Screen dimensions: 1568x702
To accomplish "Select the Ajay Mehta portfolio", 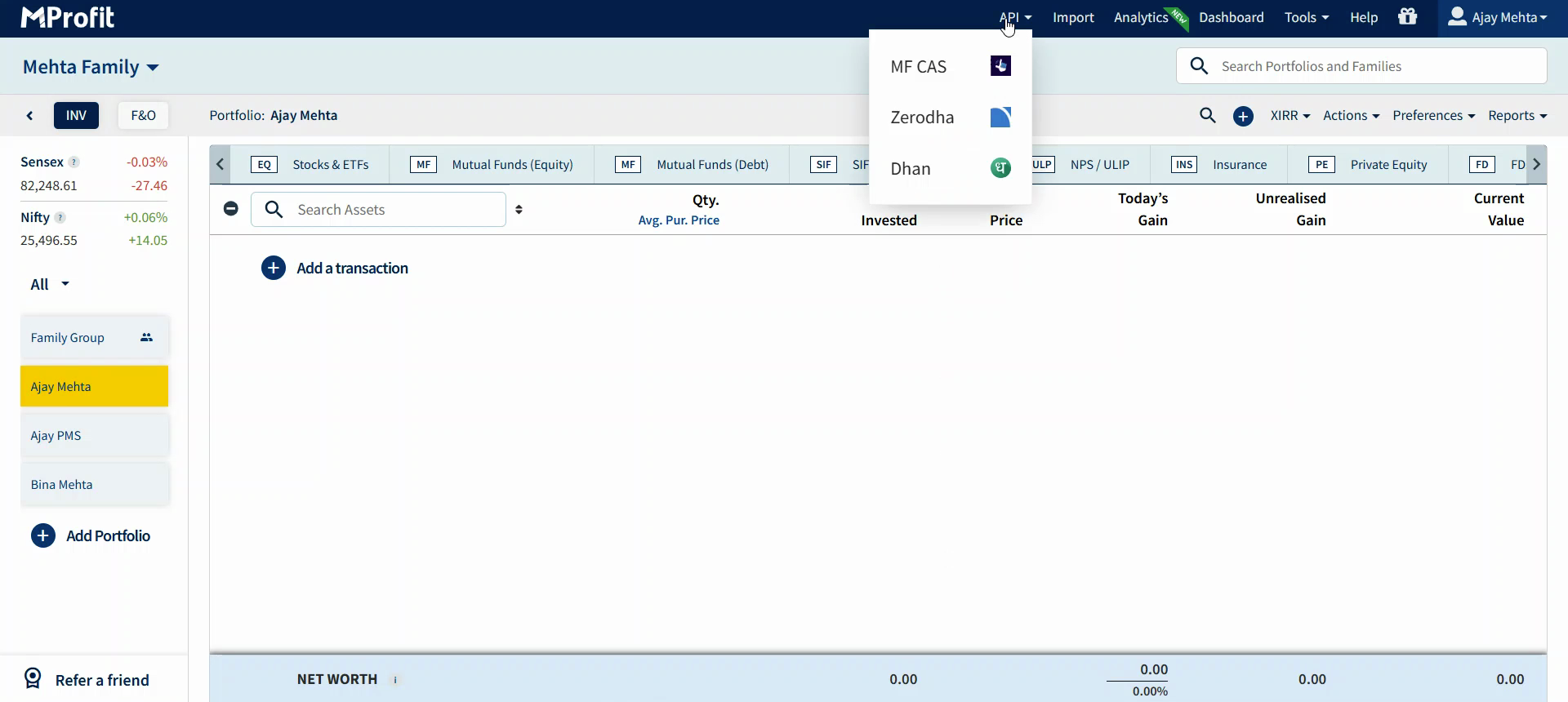I will click(x=95, y=386).
